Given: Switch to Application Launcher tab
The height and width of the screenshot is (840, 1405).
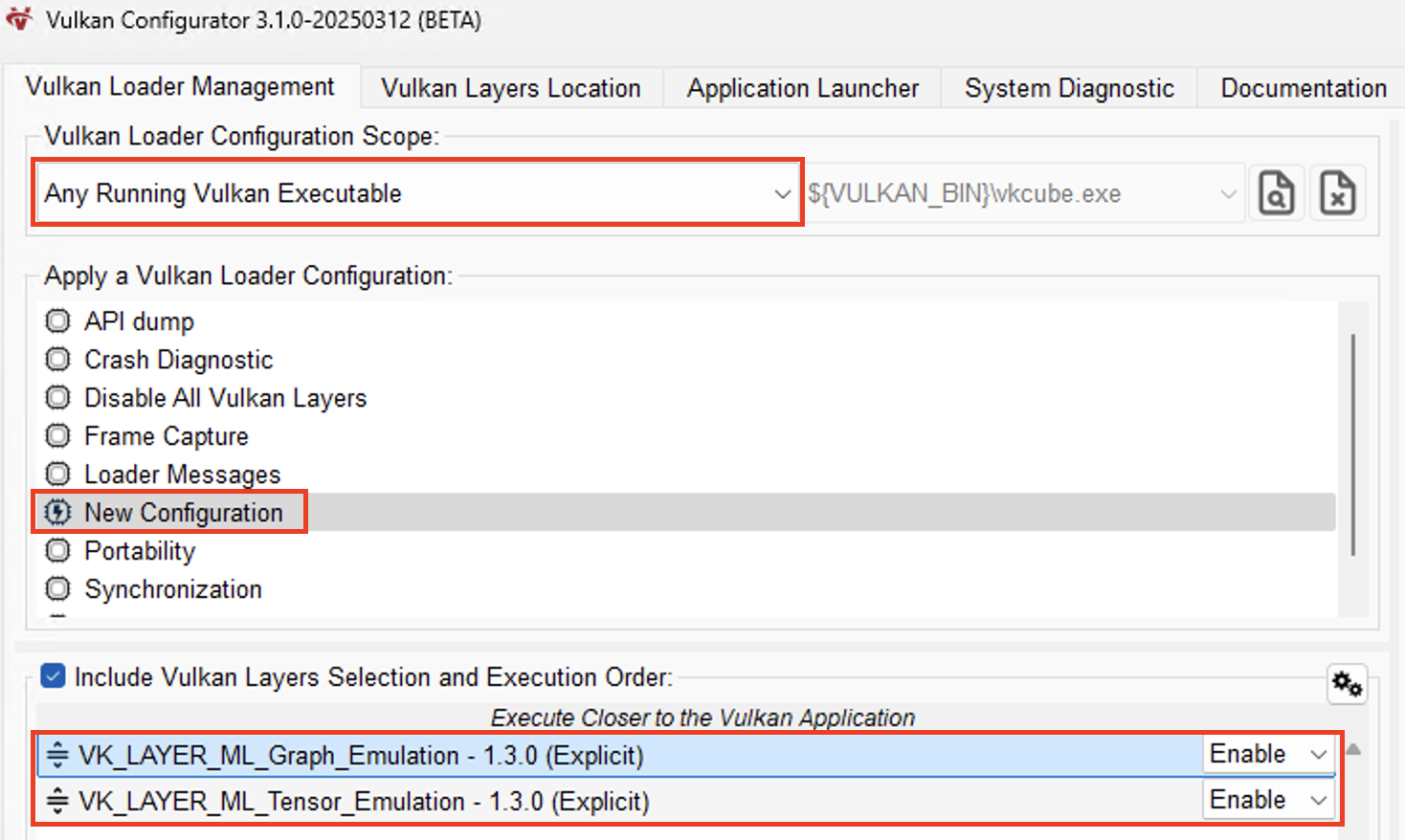Looking at the screenshot, I should point(802,88).
